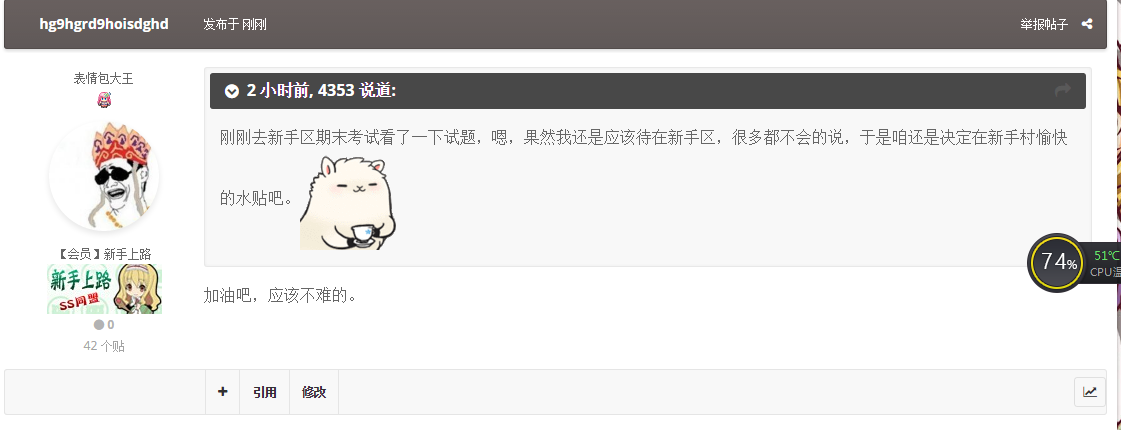Collapse the quote using the chevron icon

(x=231, y=91)
